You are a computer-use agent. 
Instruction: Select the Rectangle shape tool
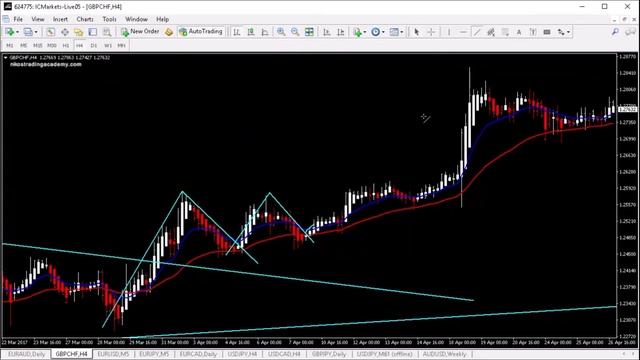pos(547,32)
